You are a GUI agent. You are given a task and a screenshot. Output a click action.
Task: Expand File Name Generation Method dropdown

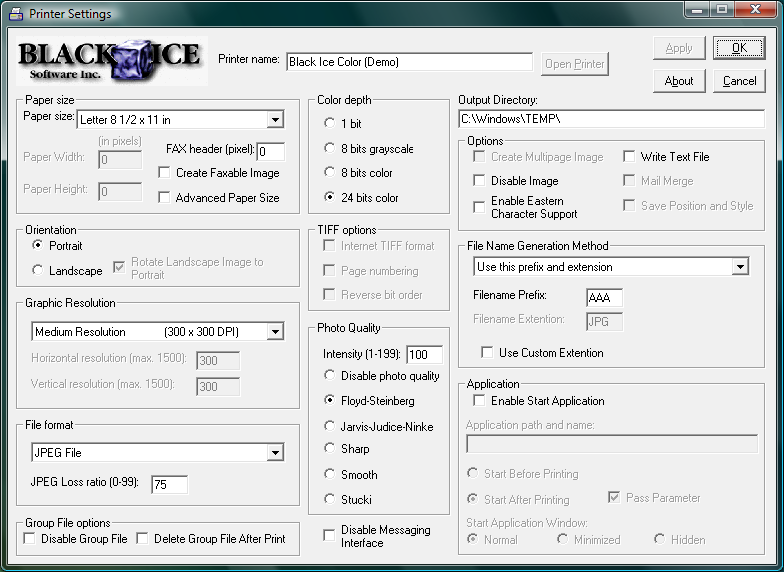(x=740, y=267)
